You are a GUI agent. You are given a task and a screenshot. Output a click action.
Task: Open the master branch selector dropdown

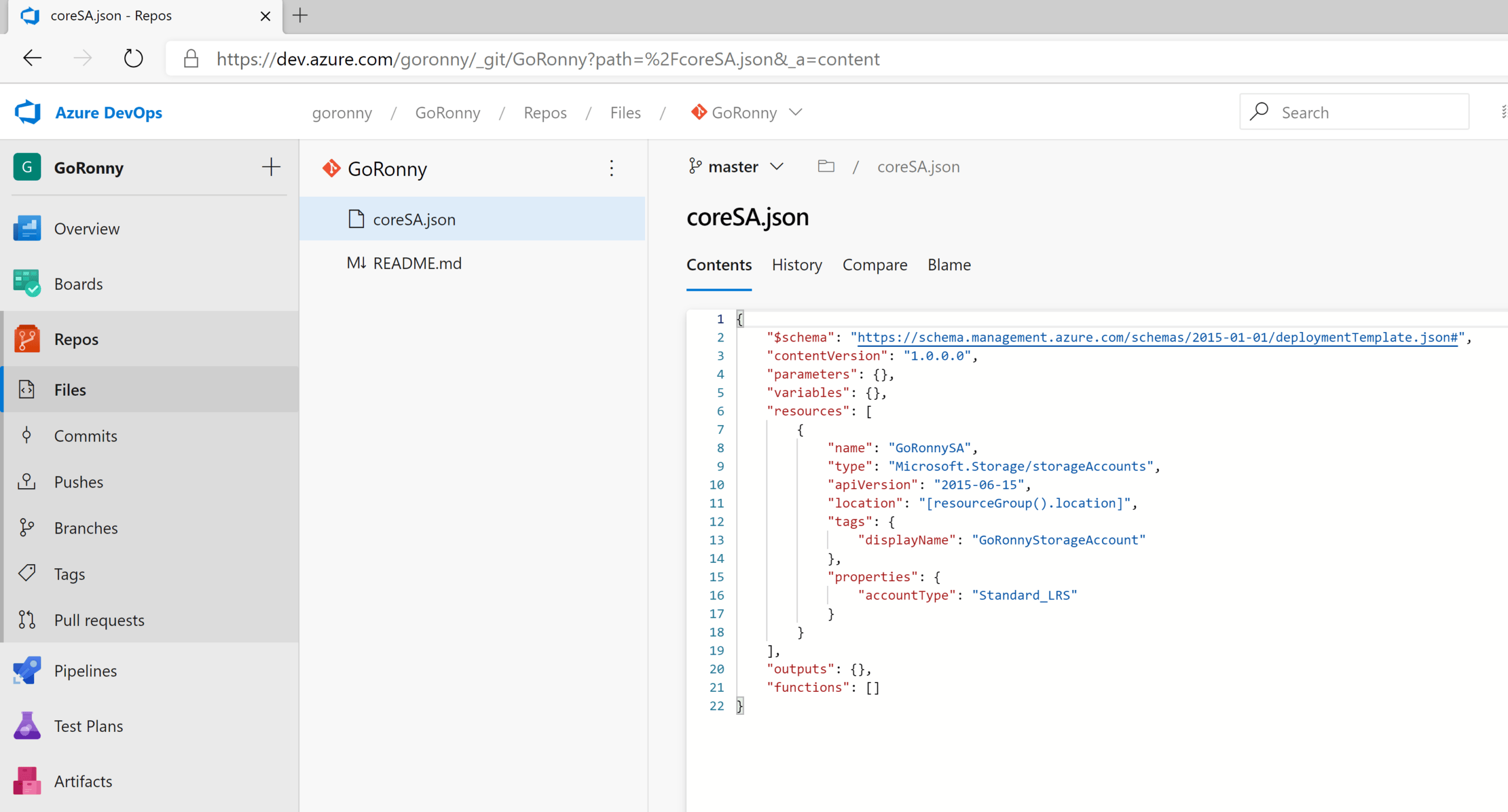[736, 167]
